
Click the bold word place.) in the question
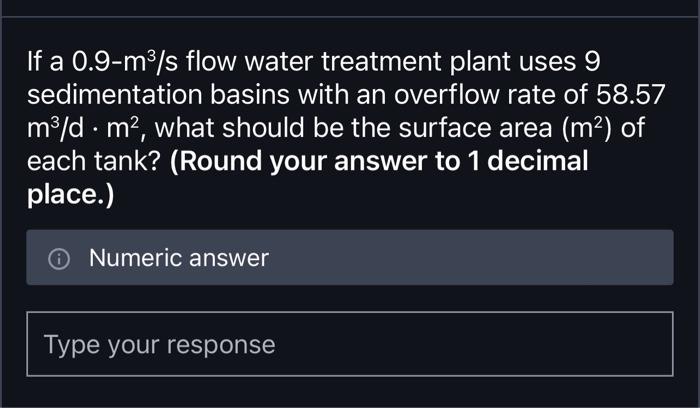tap(70, 193)
